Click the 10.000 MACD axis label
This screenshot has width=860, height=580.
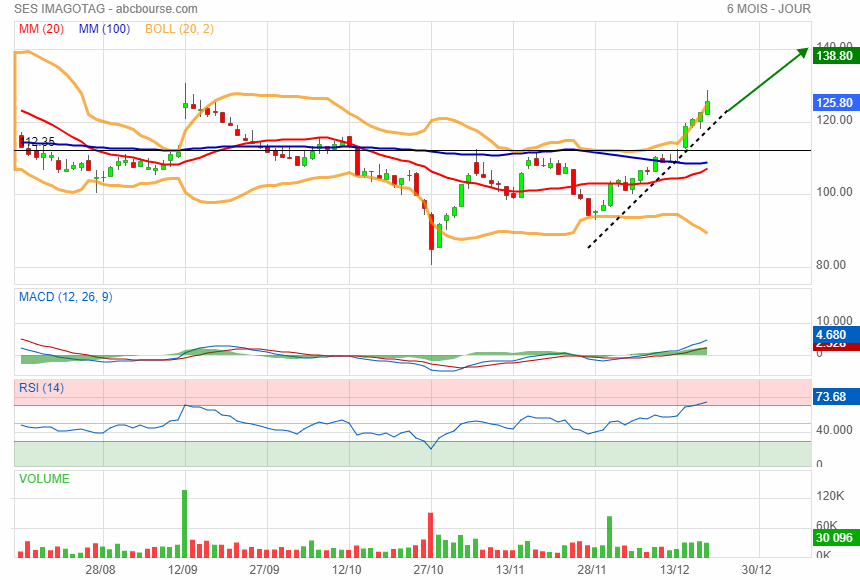pos(834,320)
